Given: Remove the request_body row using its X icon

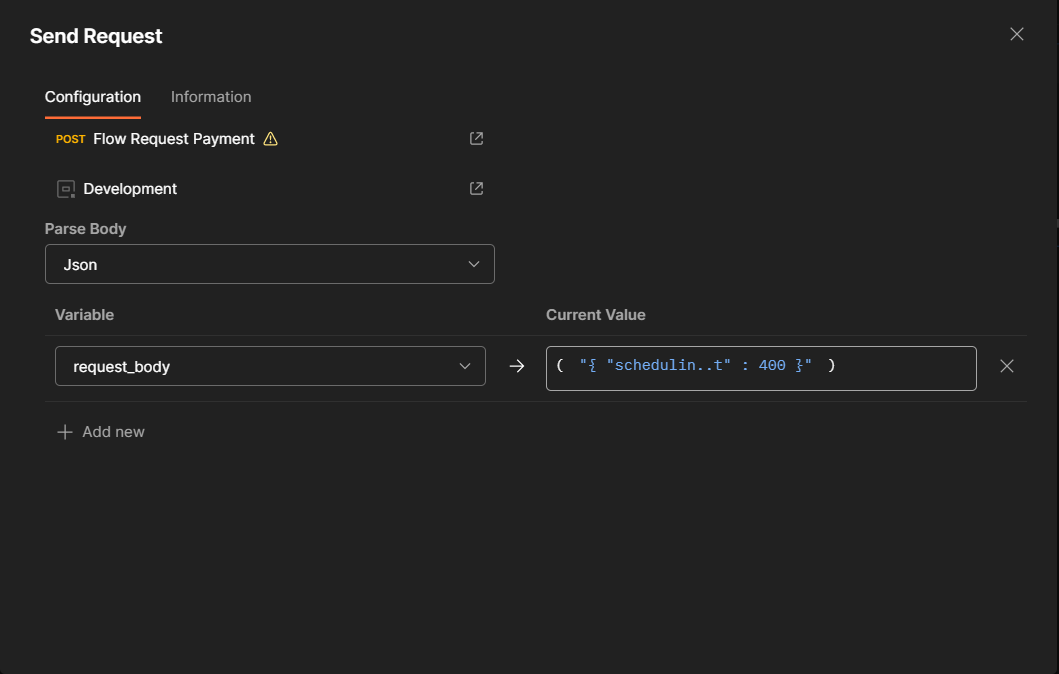Looking at the screenshot, I should [1007, 366].
